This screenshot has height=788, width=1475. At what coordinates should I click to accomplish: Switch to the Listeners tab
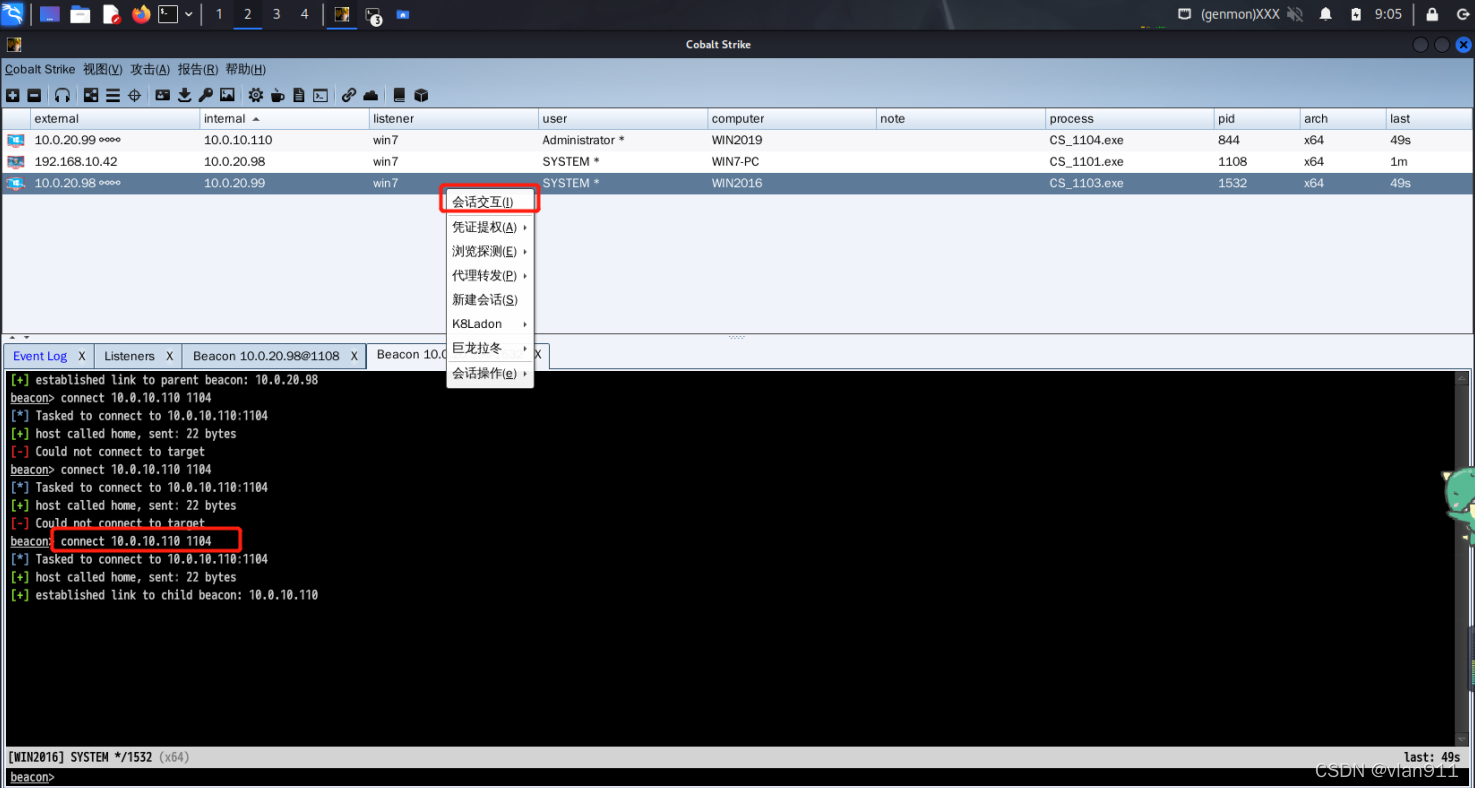129,356
